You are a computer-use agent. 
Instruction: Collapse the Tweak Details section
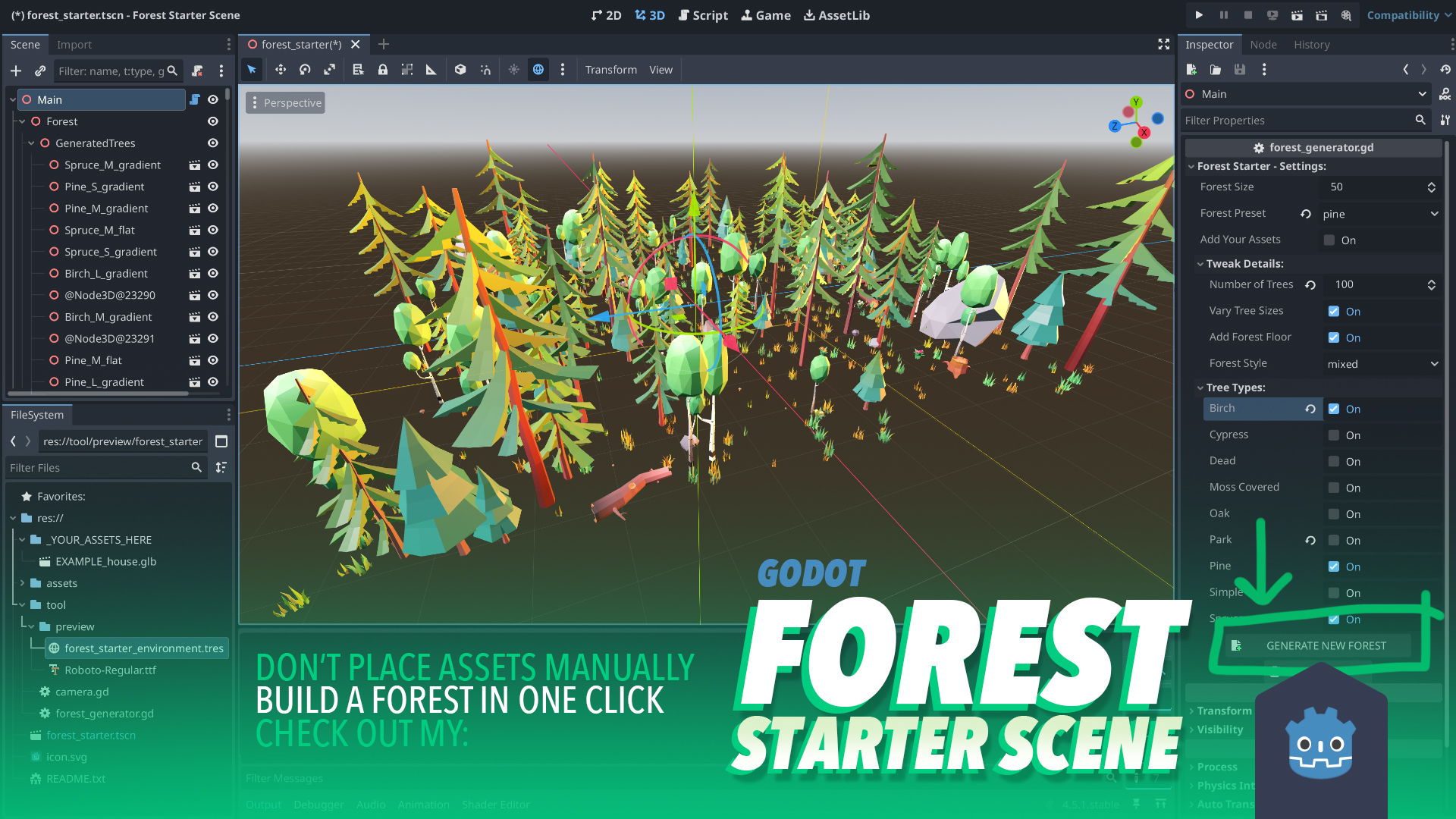pos(1200,263)
